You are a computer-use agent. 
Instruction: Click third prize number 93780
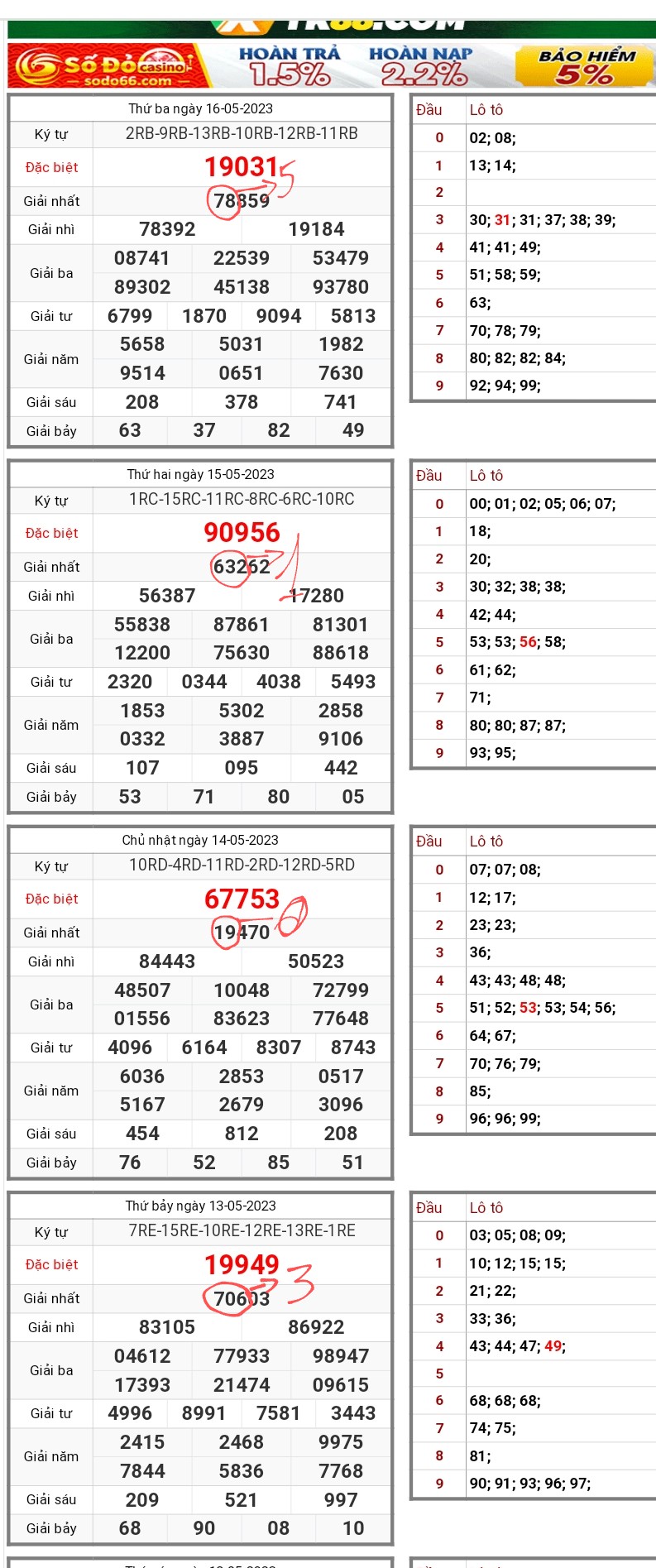coord(341,287)
